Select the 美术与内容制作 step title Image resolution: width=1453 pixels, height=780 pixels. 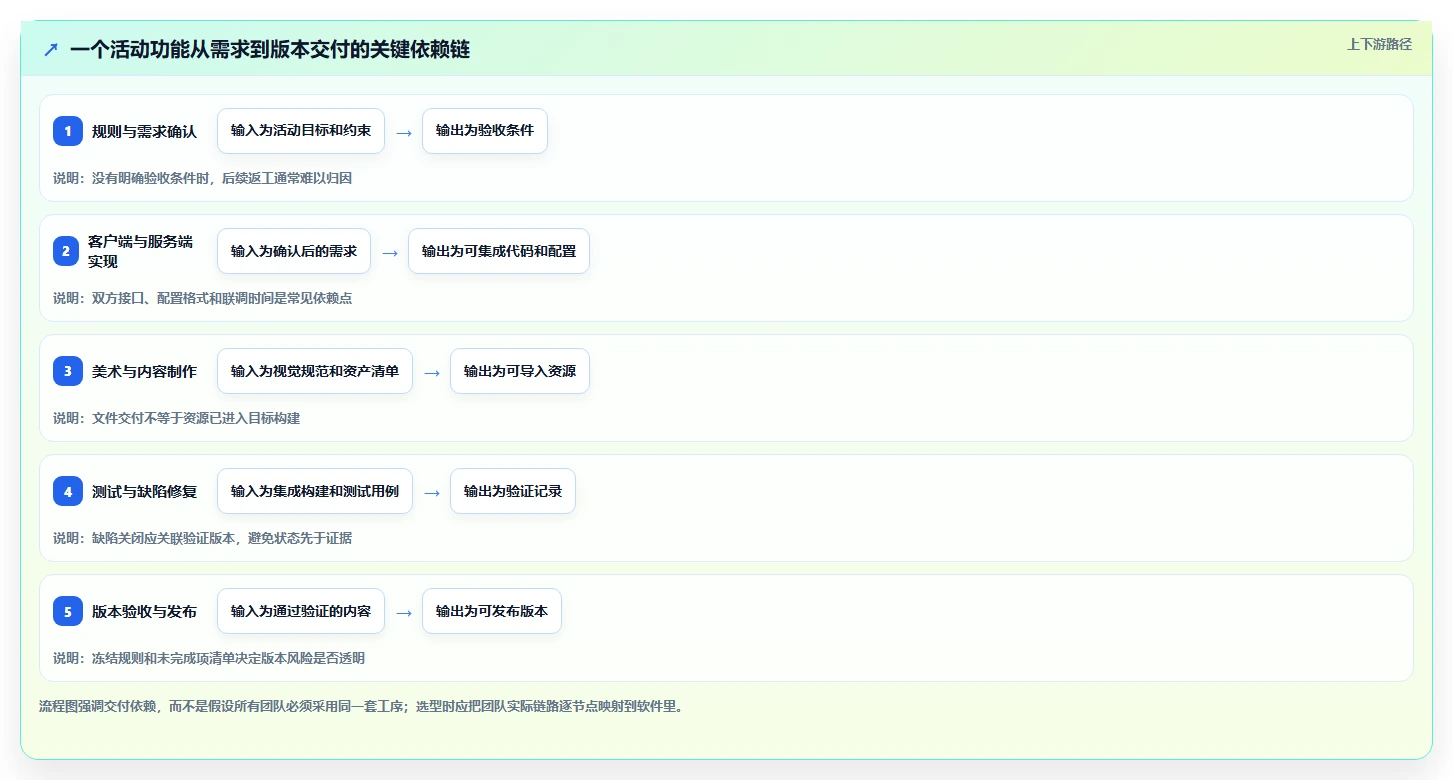point(144,371)
